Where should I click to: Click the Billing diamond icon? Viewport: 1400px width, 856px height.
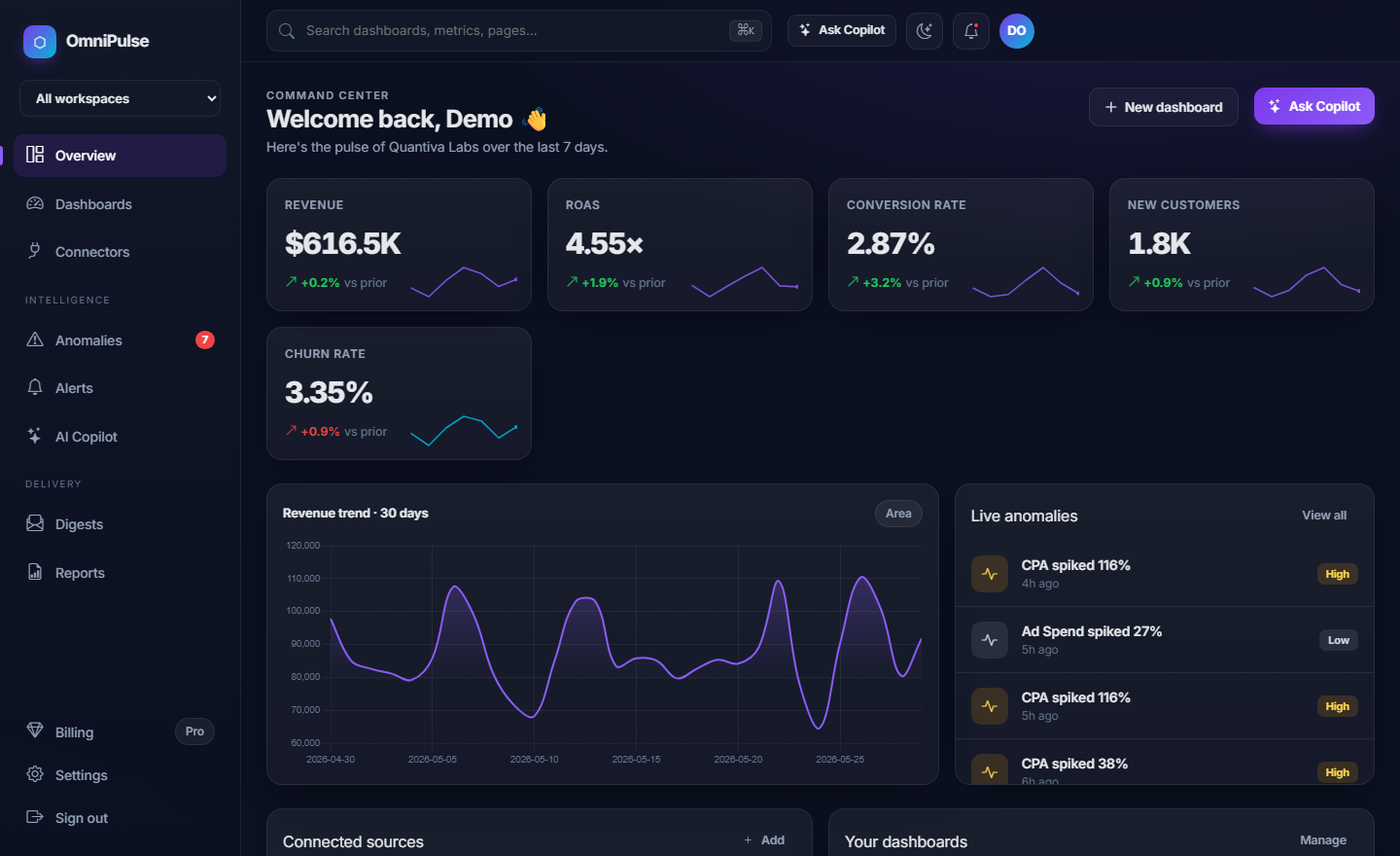click(x=35, y=731)
